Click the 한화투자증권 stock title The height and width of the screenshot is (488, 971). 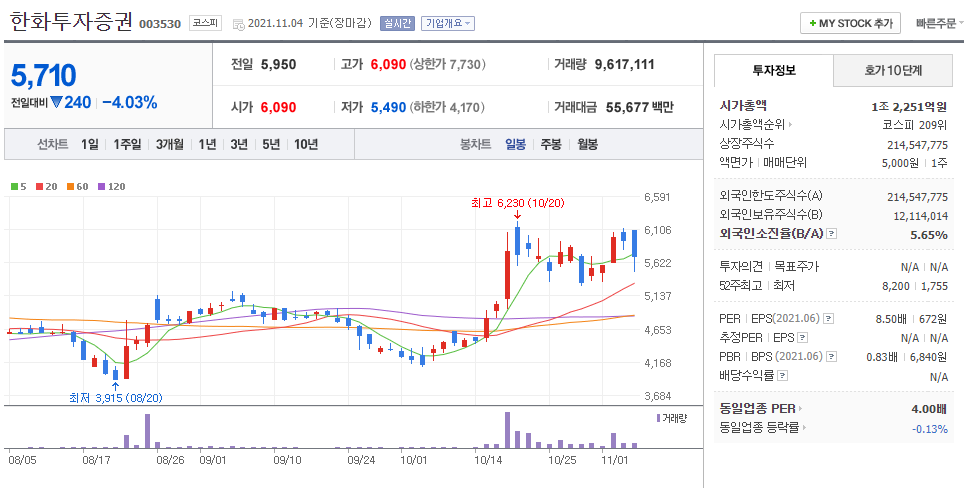[x=71, y=22]
